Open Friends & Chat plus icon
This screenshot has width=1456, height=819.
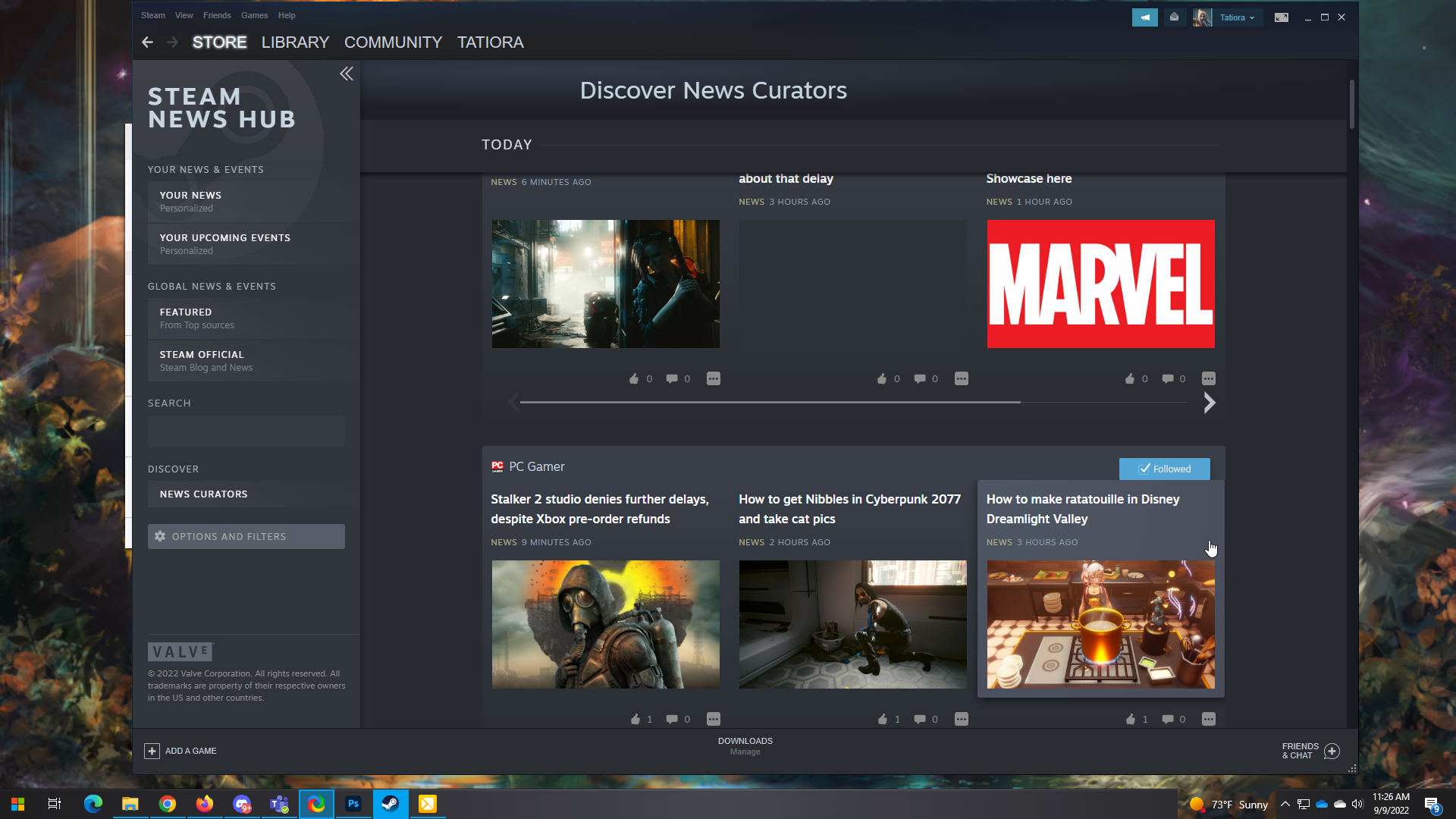[1332, 751]
